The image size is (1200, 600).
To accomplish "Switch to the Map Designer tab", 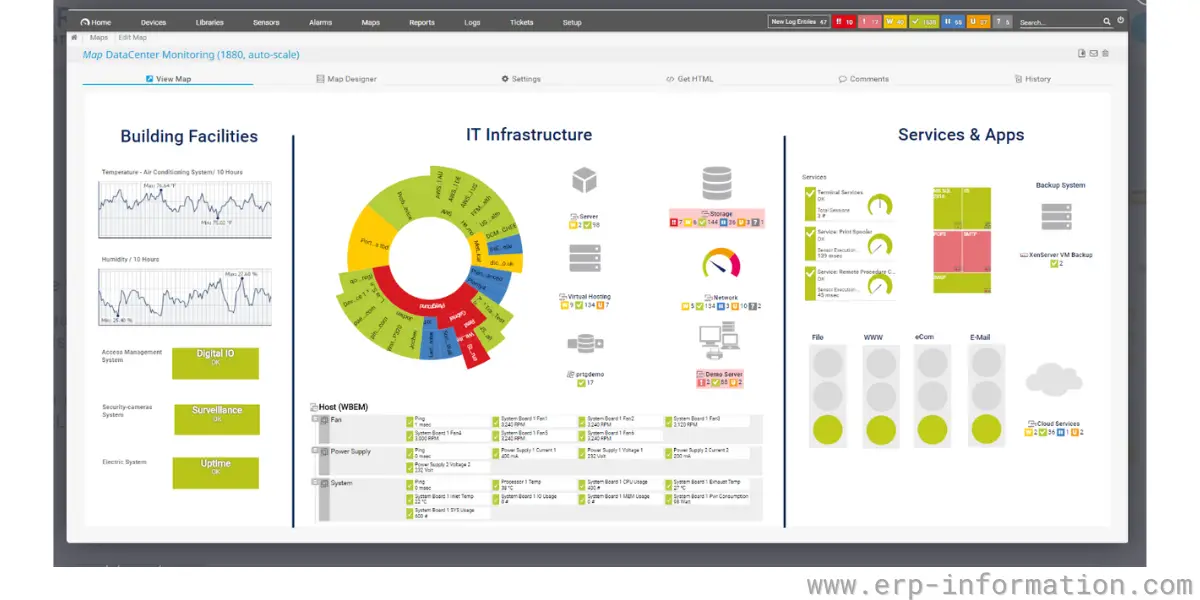I will click(346, 79).
